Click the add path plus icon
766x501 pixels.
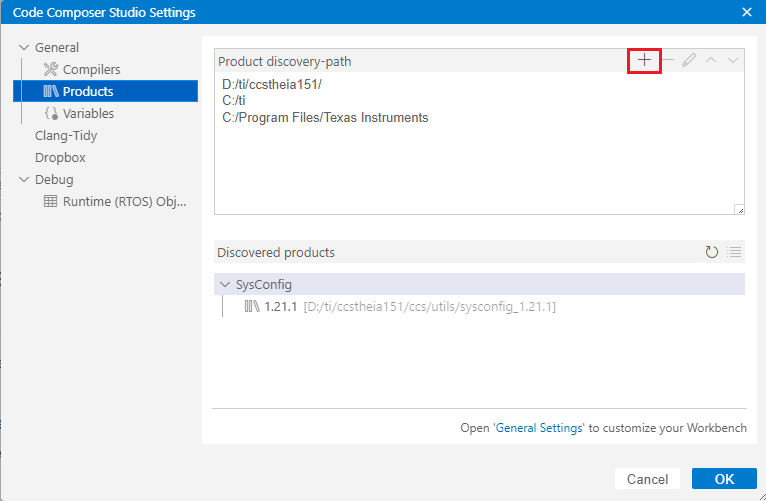(x=644, y=61)
